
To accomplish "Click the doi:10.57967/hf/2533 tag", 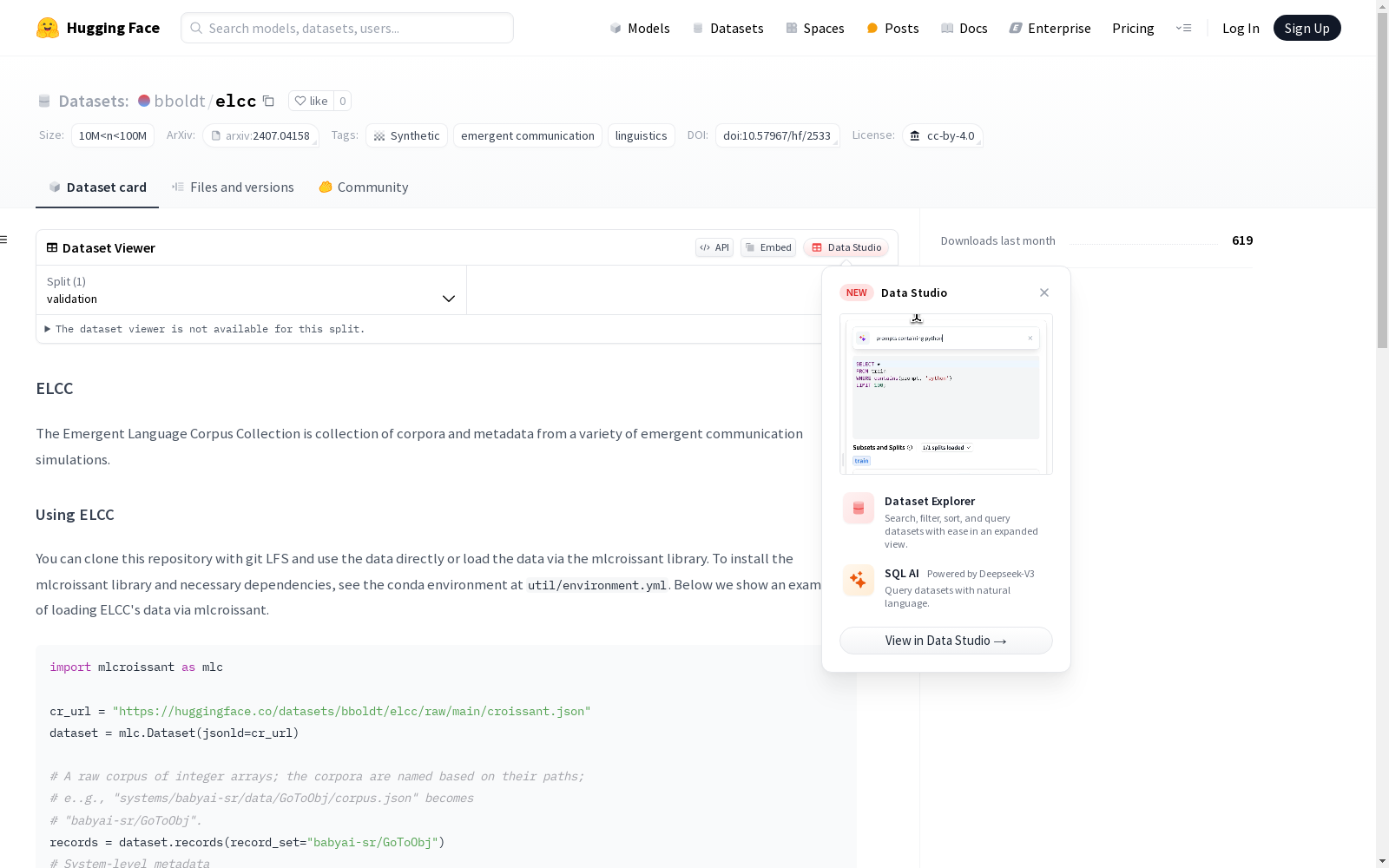I will [777, 135].
